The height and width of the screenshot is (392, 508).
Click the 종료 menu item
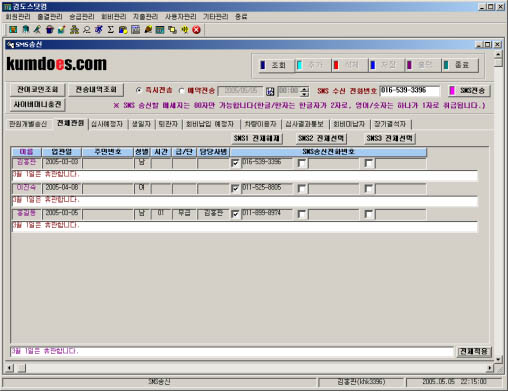[241, 17]
